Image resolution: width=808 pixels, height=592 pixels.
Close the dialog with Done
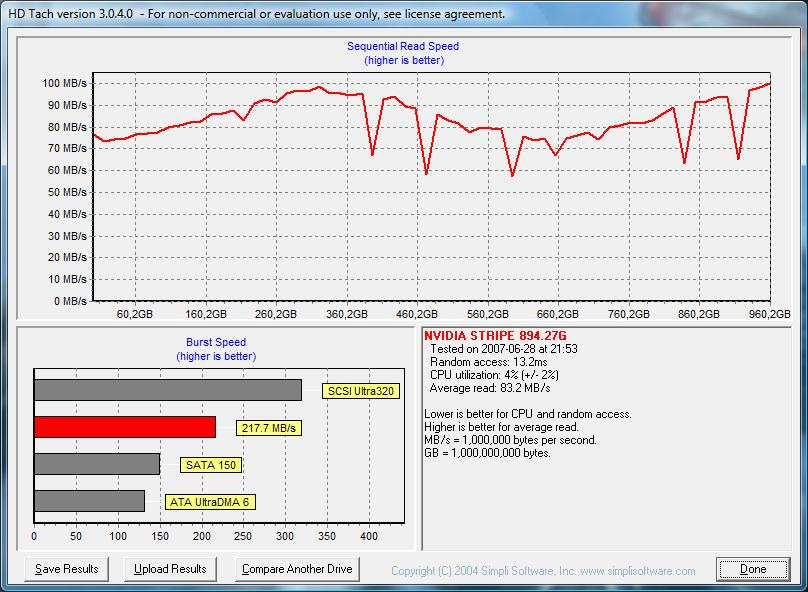coord(753,569)
